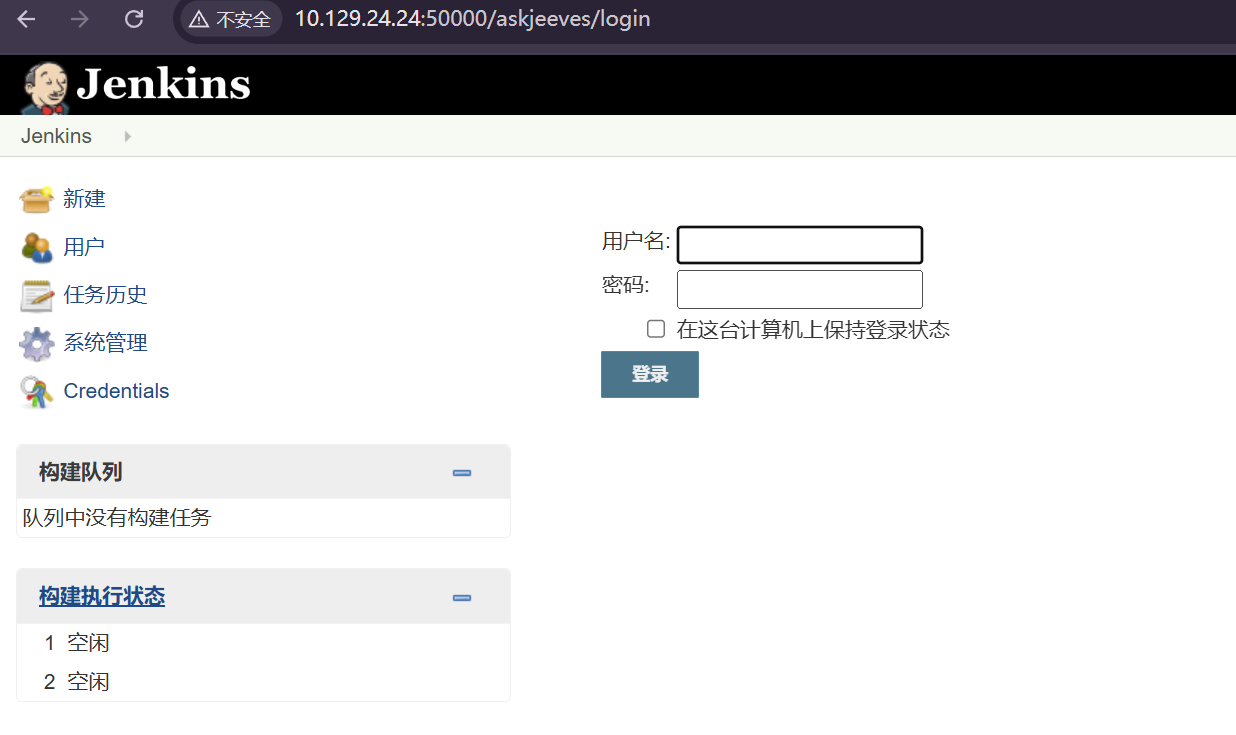The image size is (1236, 735).
Task: Collapse the 构建队列 panel
Action: click(461, 471)
